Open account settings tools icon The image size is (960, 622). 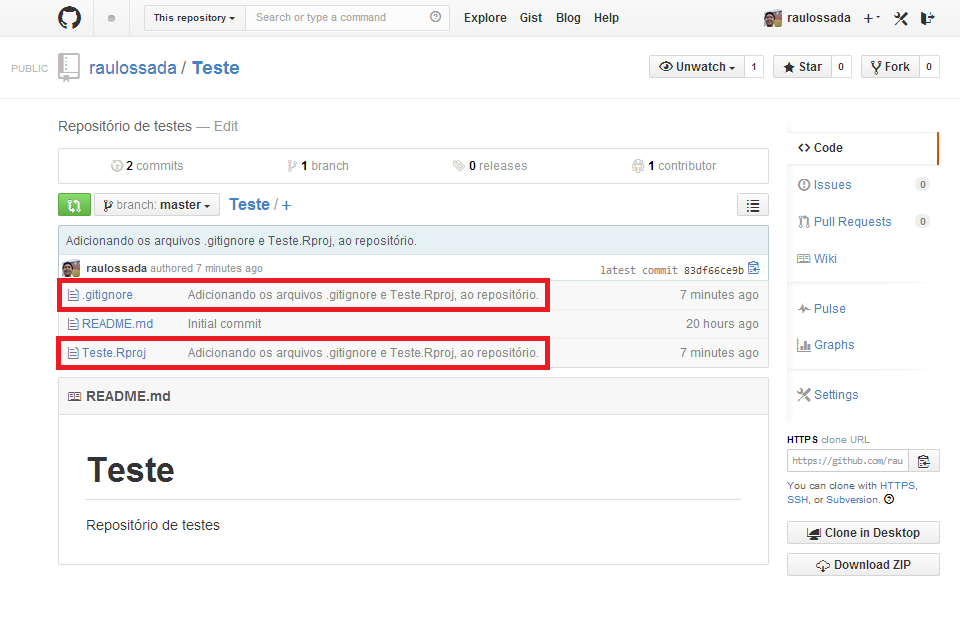tap(900, 18)
